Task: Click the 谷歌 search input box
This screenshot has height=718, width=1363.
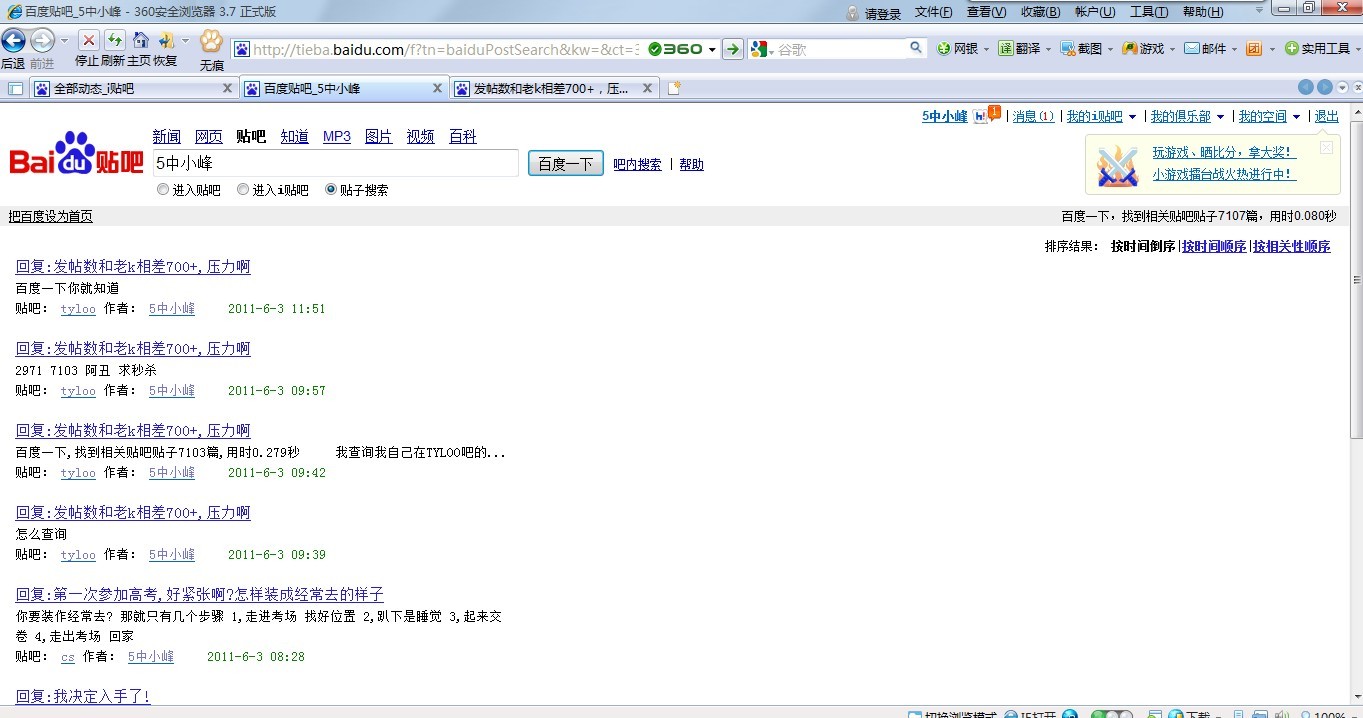Action: 841,49
